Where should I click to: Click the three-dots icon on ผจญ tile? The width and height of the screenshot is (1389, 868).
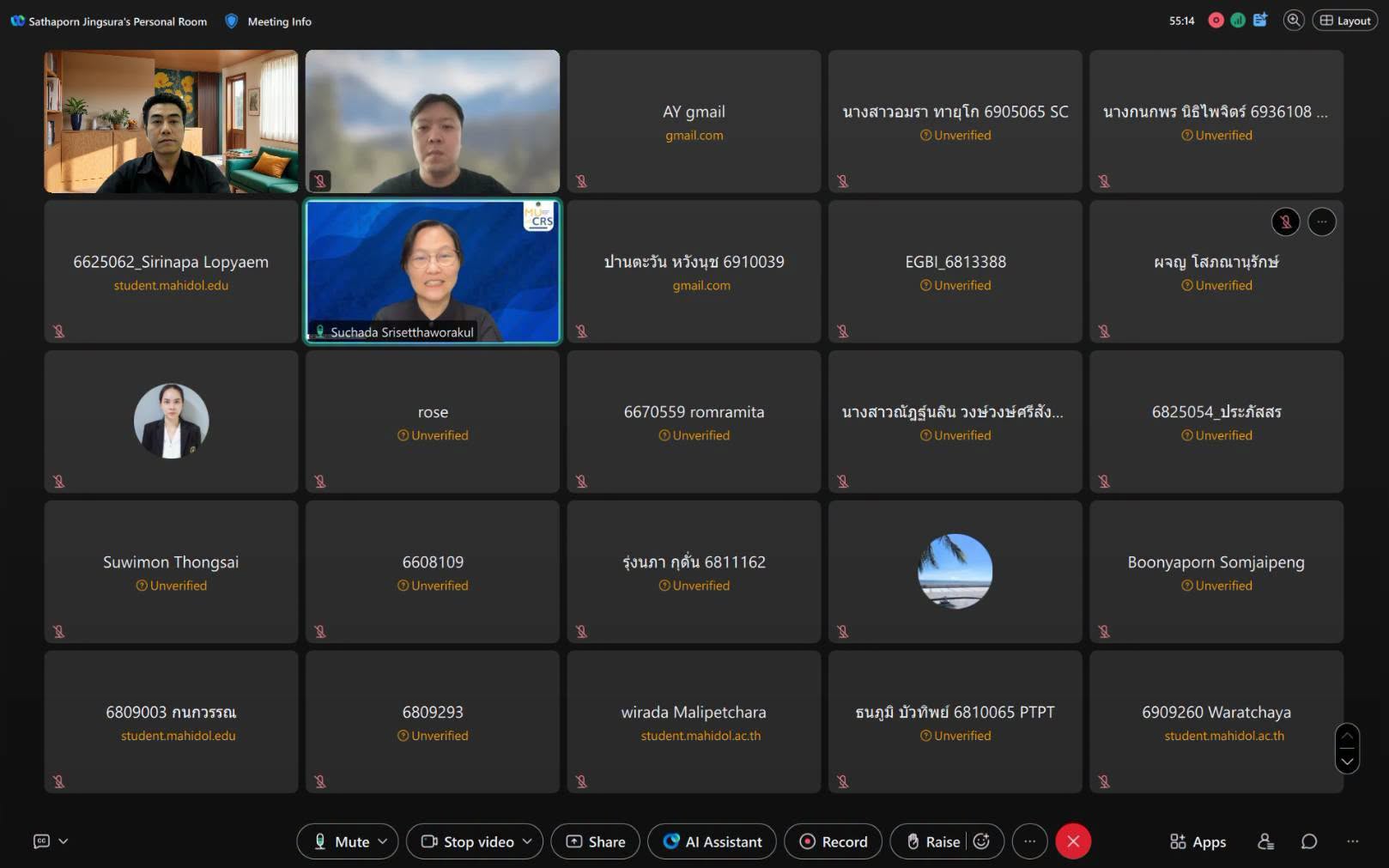point(1321,222)
